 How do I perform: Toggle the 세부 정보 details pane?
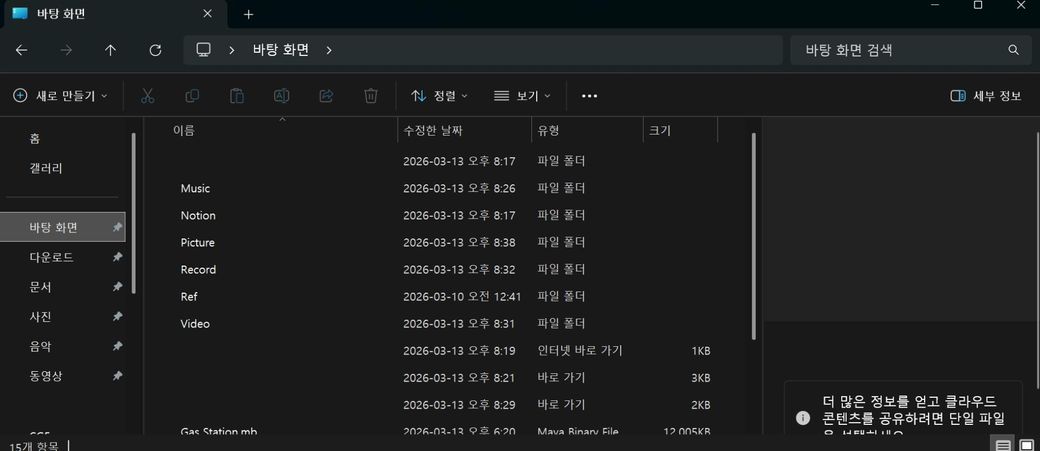pyautogui.click(x=985, y=96)
